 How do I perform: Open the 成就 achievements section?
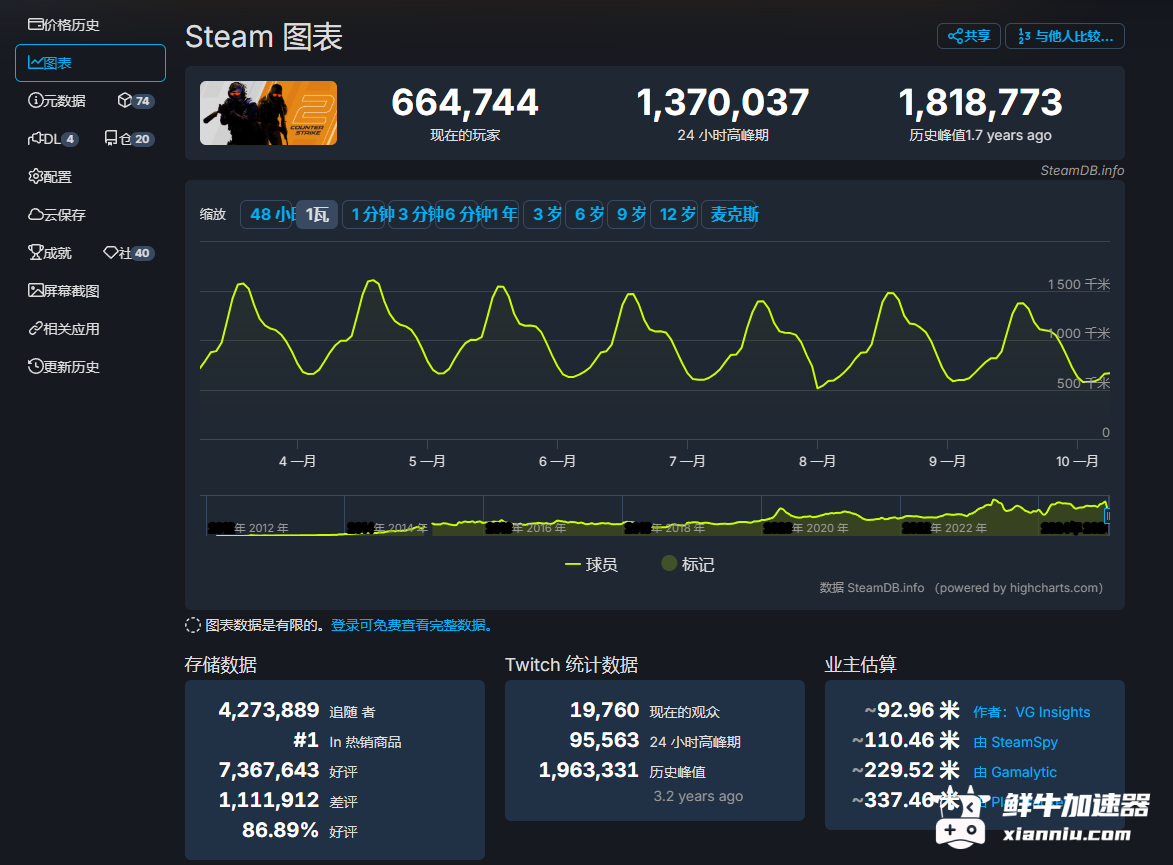pos(50,253)
